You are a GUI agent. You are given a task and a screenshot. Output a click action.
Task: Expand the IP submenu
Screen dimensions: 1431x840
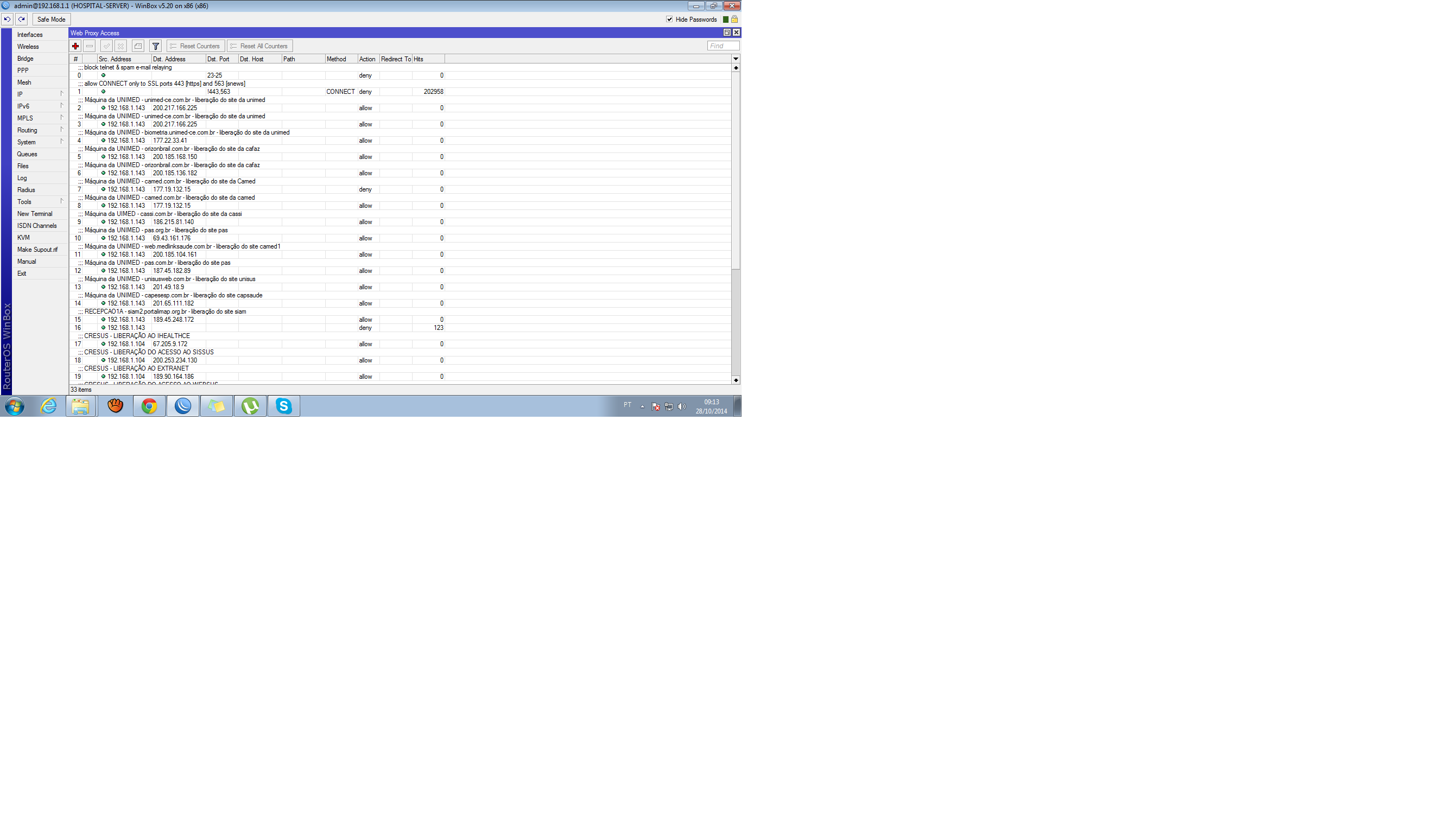coord(40,94)
